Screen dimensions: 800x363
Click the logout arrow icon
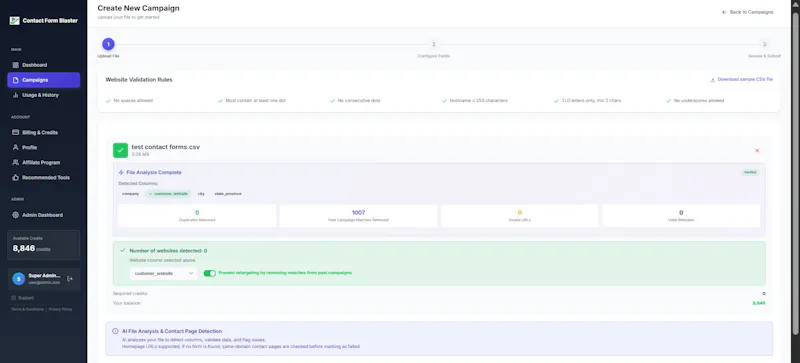tap(70, 279)
